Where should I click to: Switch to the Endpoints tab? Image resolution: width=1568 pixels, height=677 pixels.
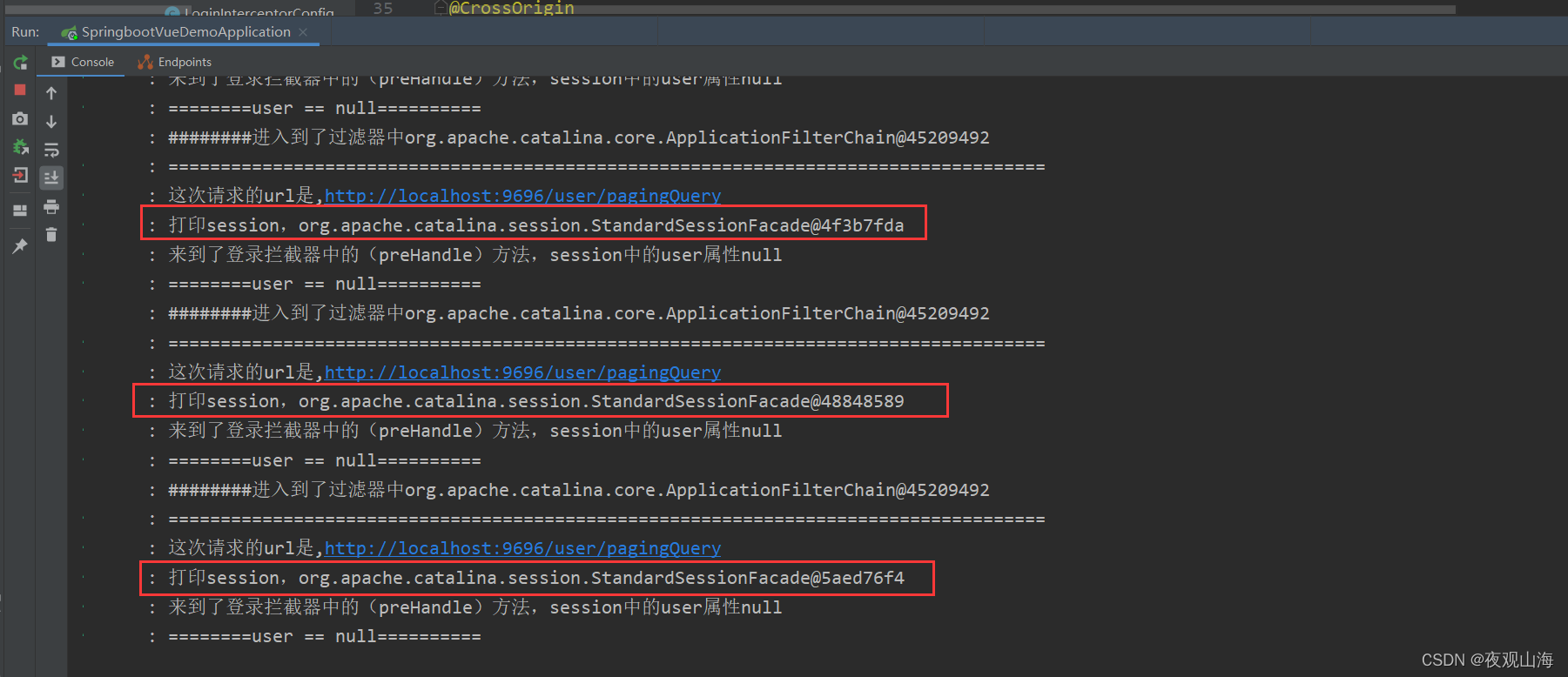174,62
